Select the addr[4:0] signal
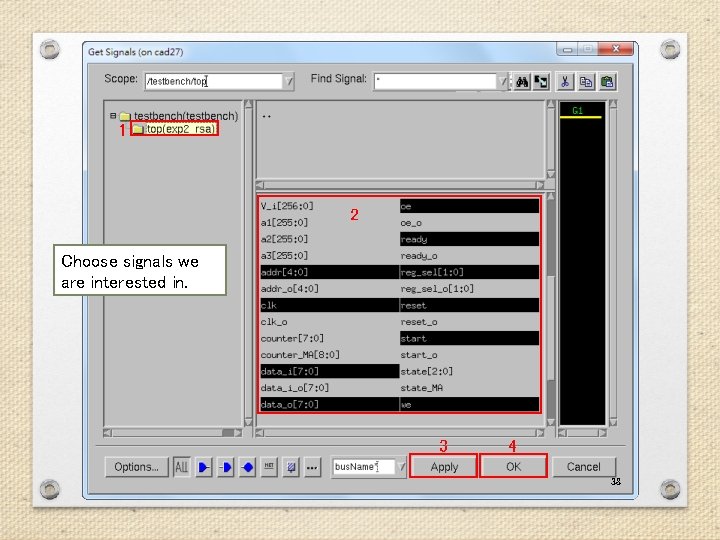The width and height of the screenshot is (720, 540). [330, 272]
